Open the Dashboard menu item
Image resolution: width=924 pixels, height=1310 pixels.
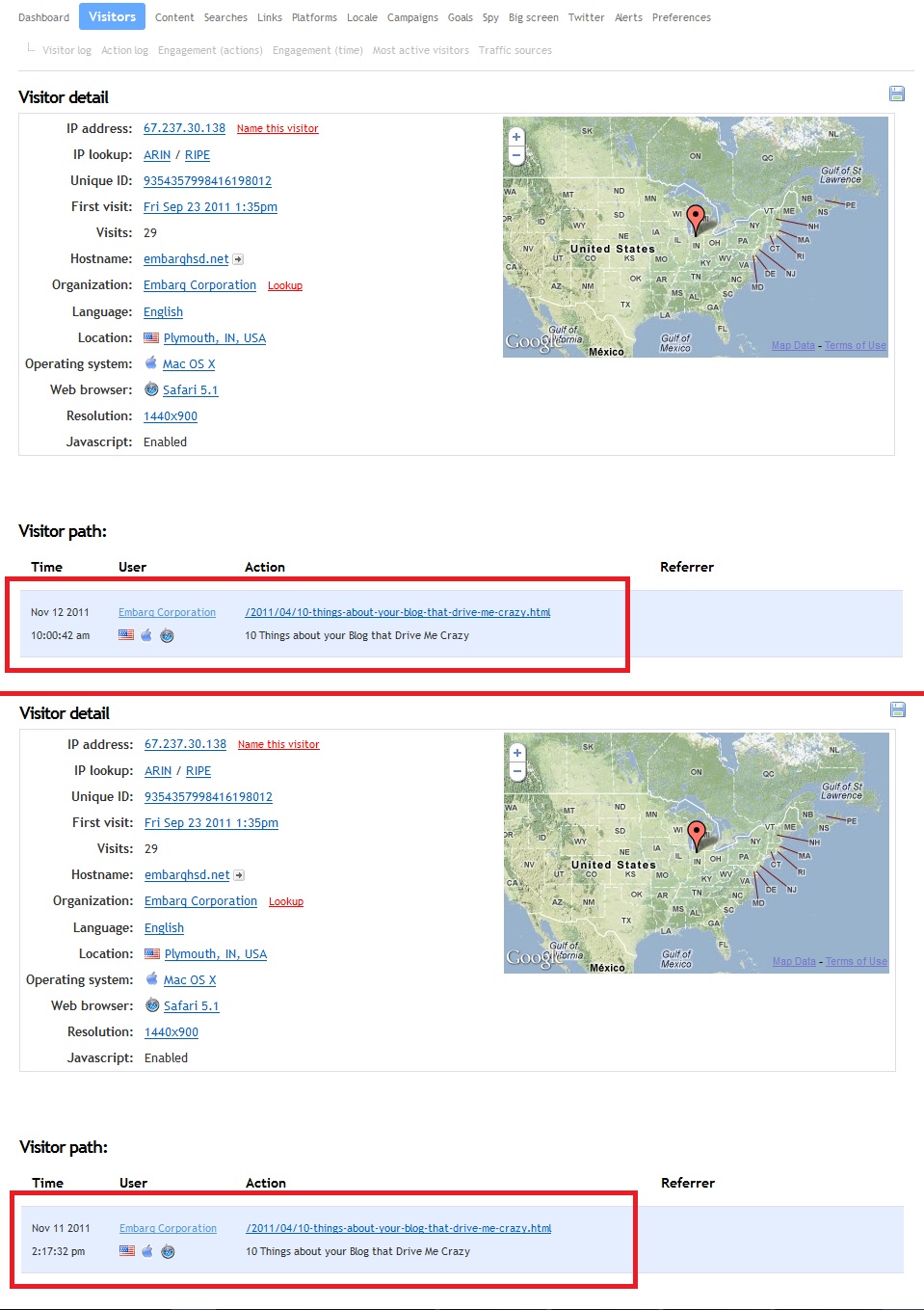click(43, 17)
